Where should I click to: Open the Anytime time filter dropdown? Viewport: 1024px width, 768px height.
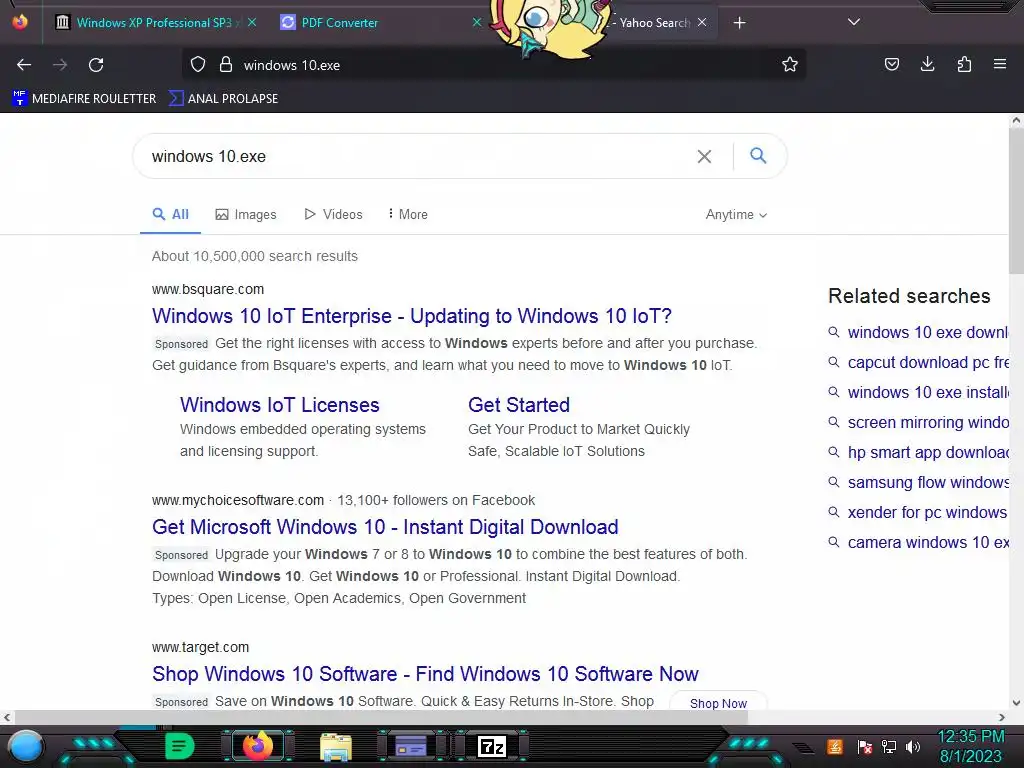(736, 214)
